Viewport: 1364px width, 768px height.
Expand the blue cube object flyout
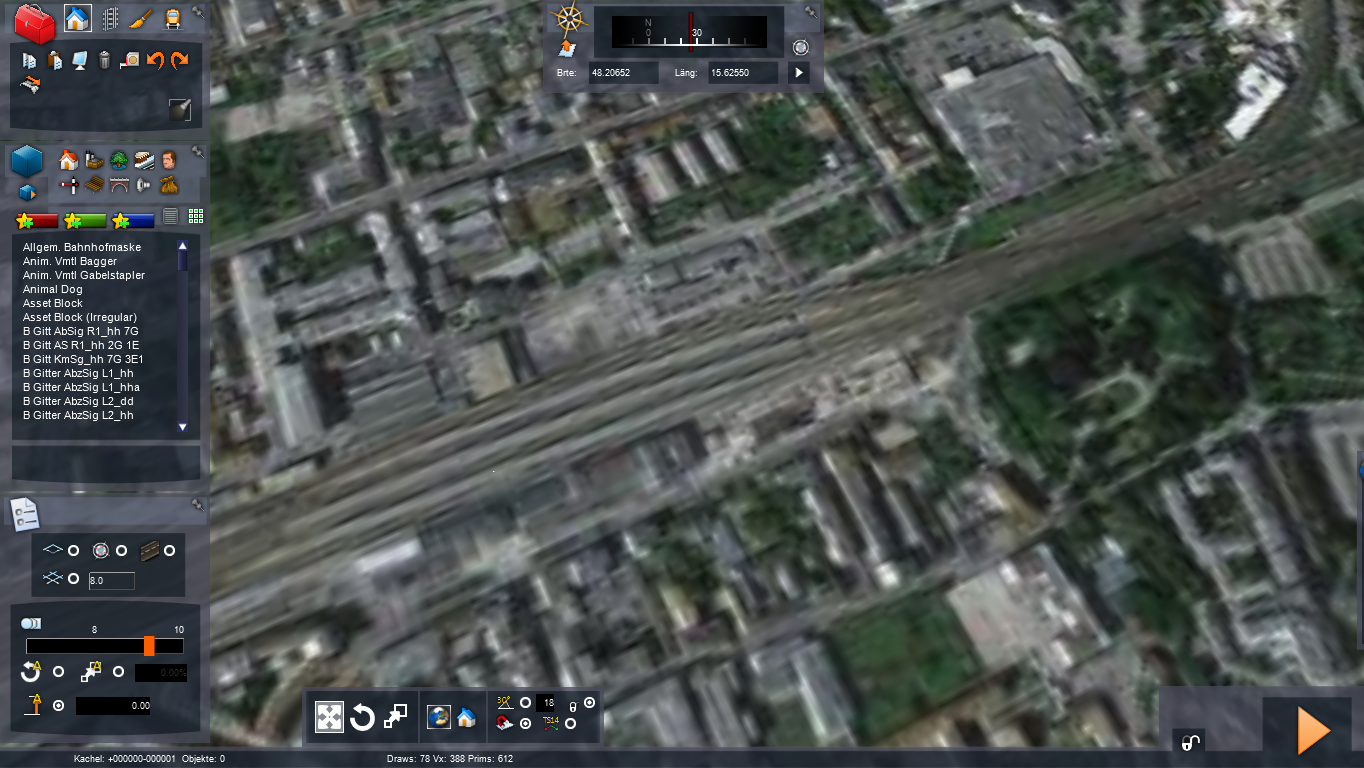27,192
